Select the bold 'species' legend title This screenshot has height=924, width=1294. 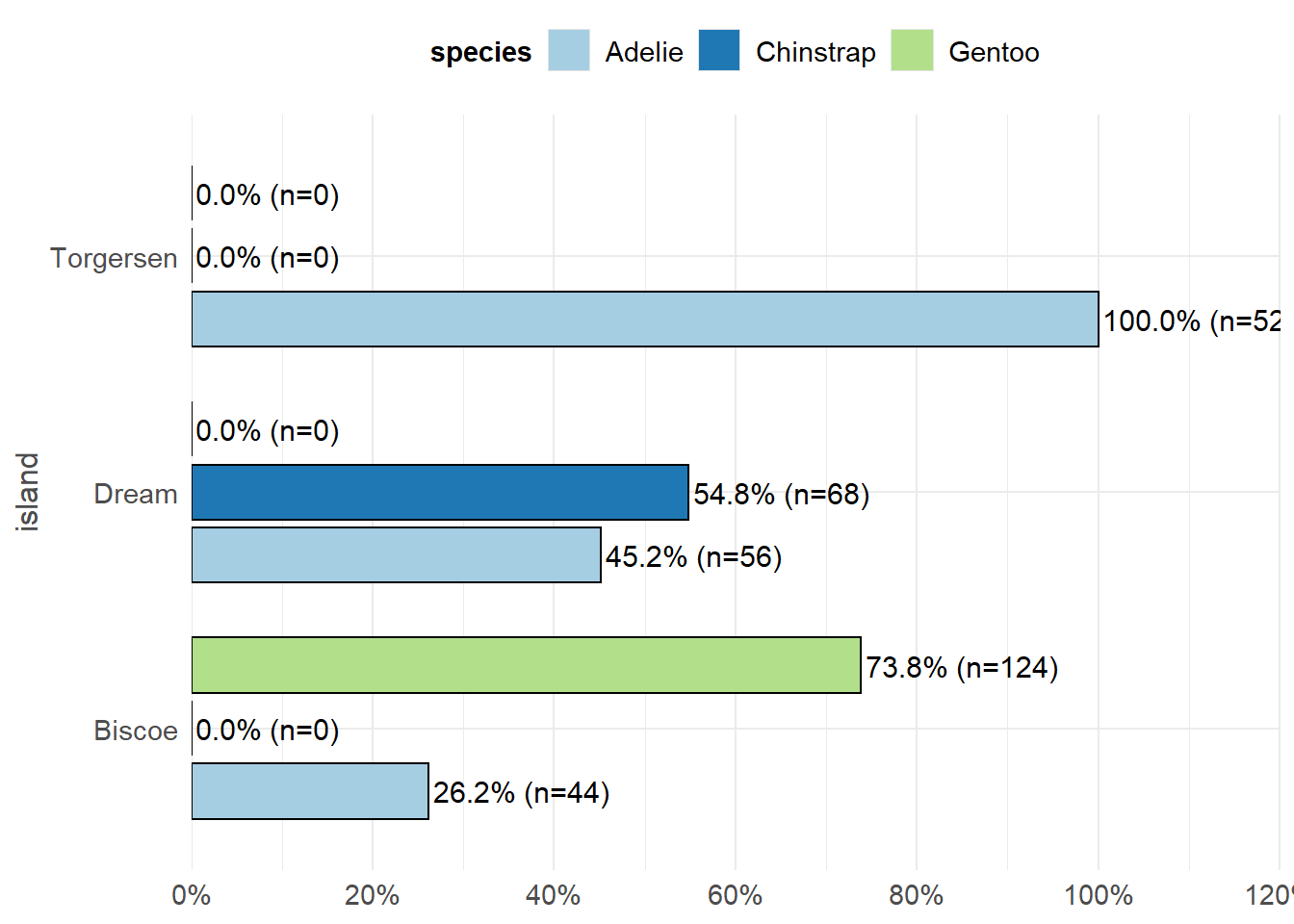coord(480,52)
